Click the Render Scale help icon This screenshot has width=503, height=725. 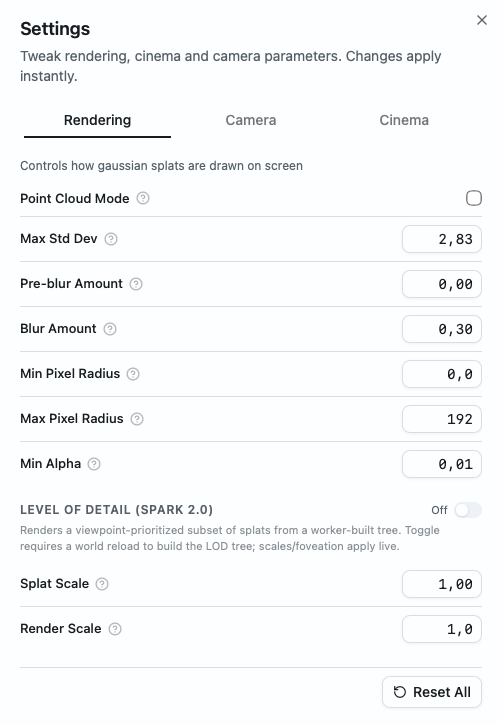click(115, 629)
